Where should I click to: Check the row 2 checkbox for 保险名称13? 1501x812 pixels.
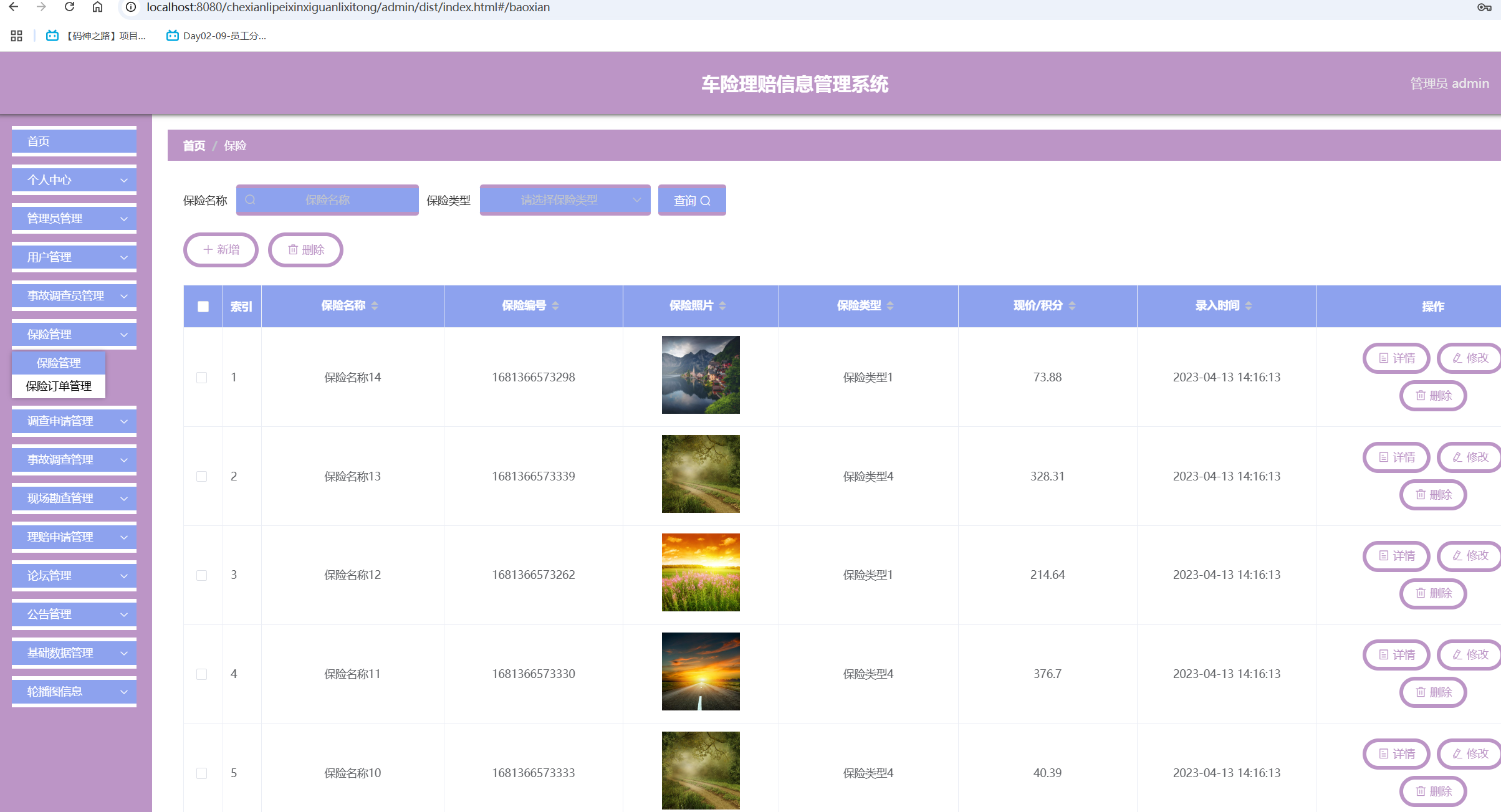202,477
